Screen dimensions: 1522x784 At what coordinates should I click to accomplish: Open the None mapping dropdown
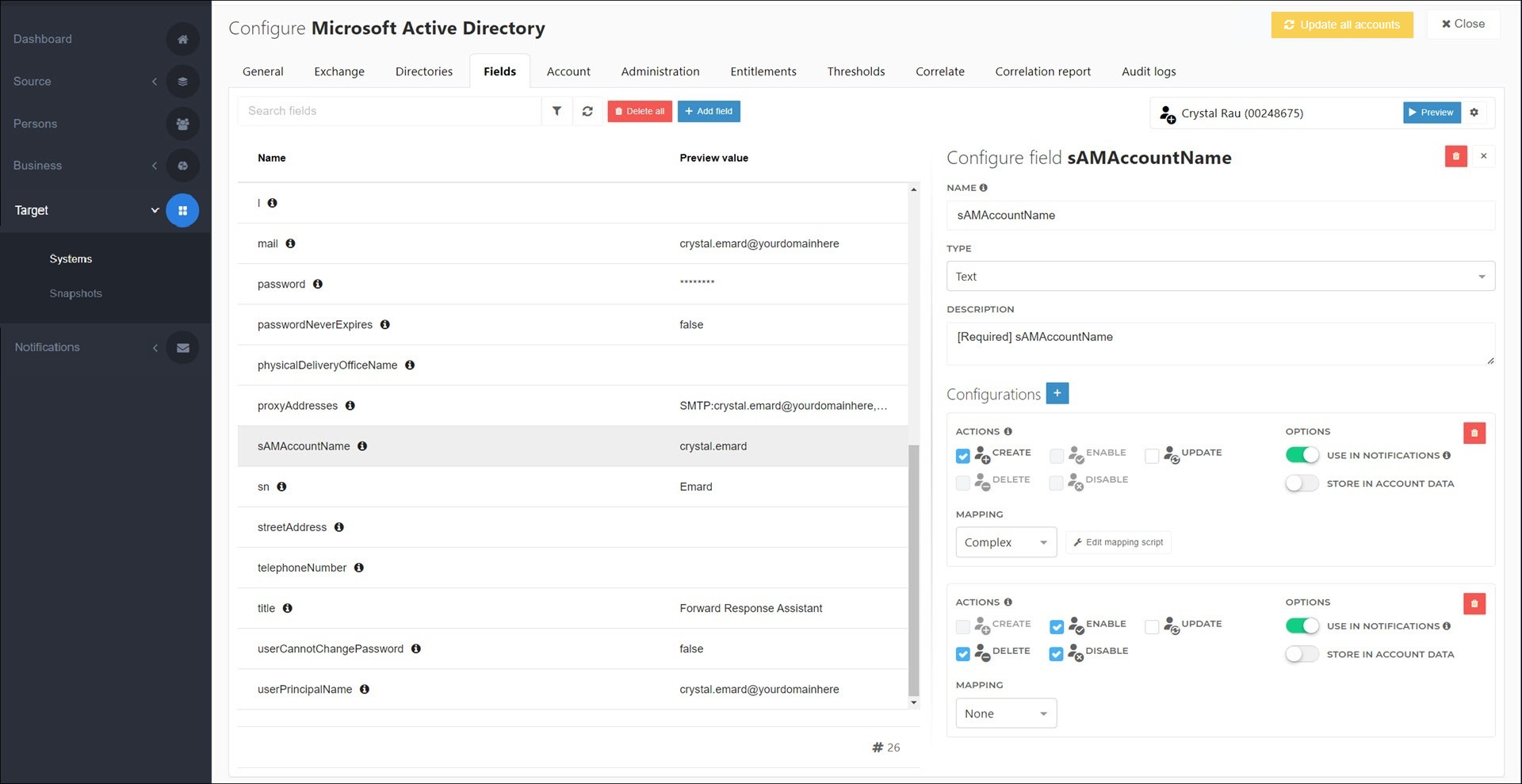tap(1006, 713)
